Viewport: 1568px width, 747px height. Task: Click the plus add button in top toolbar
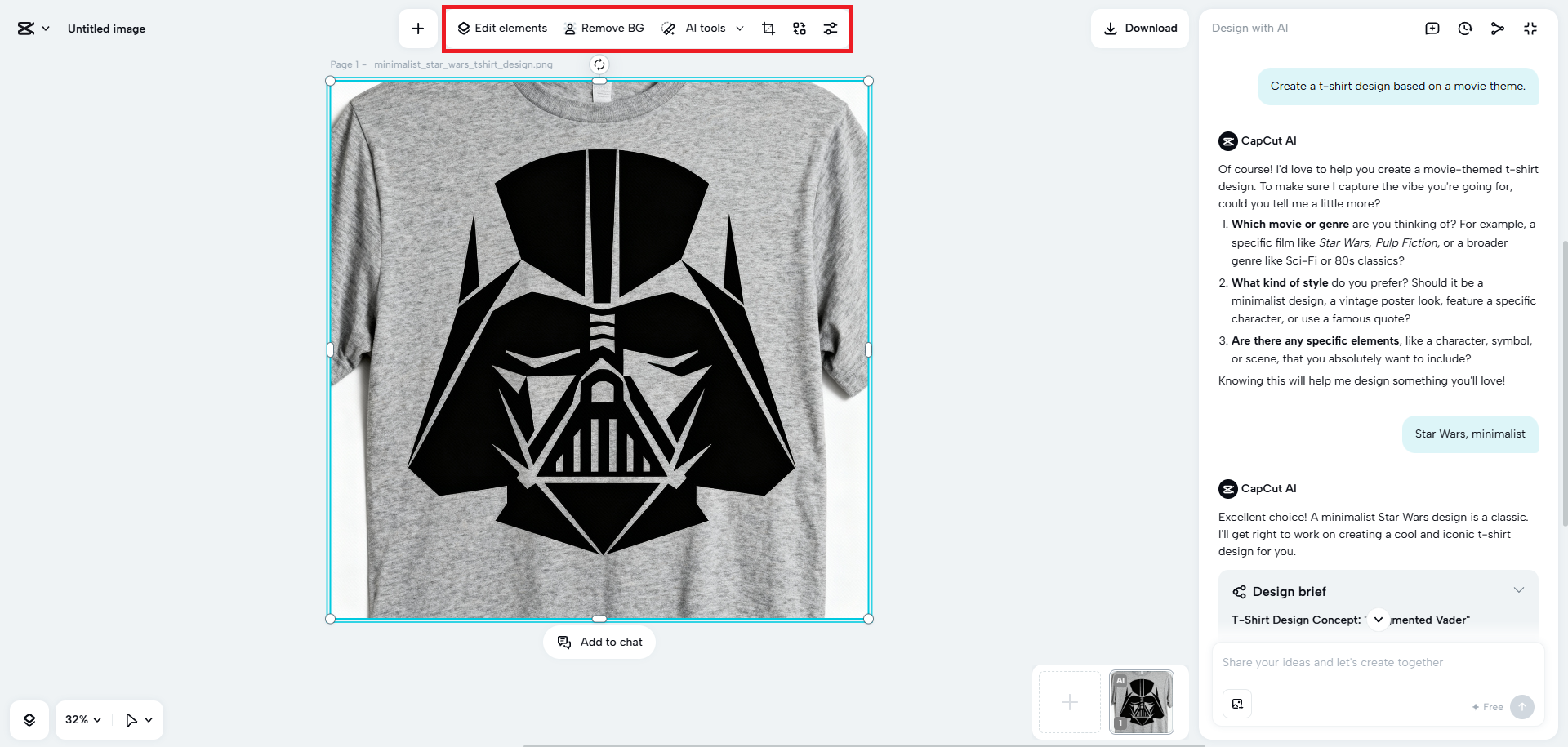point(418,29)
